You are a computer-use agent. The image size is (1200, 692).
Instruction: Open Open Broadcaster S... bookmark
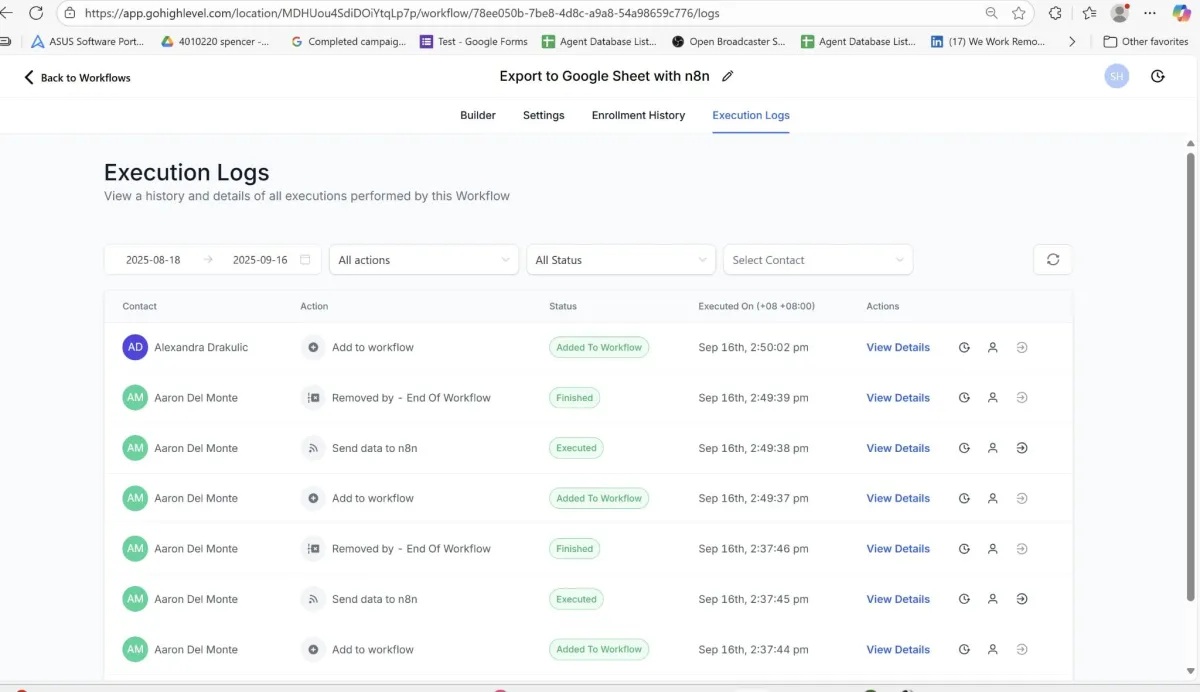(x=729, y=42)
